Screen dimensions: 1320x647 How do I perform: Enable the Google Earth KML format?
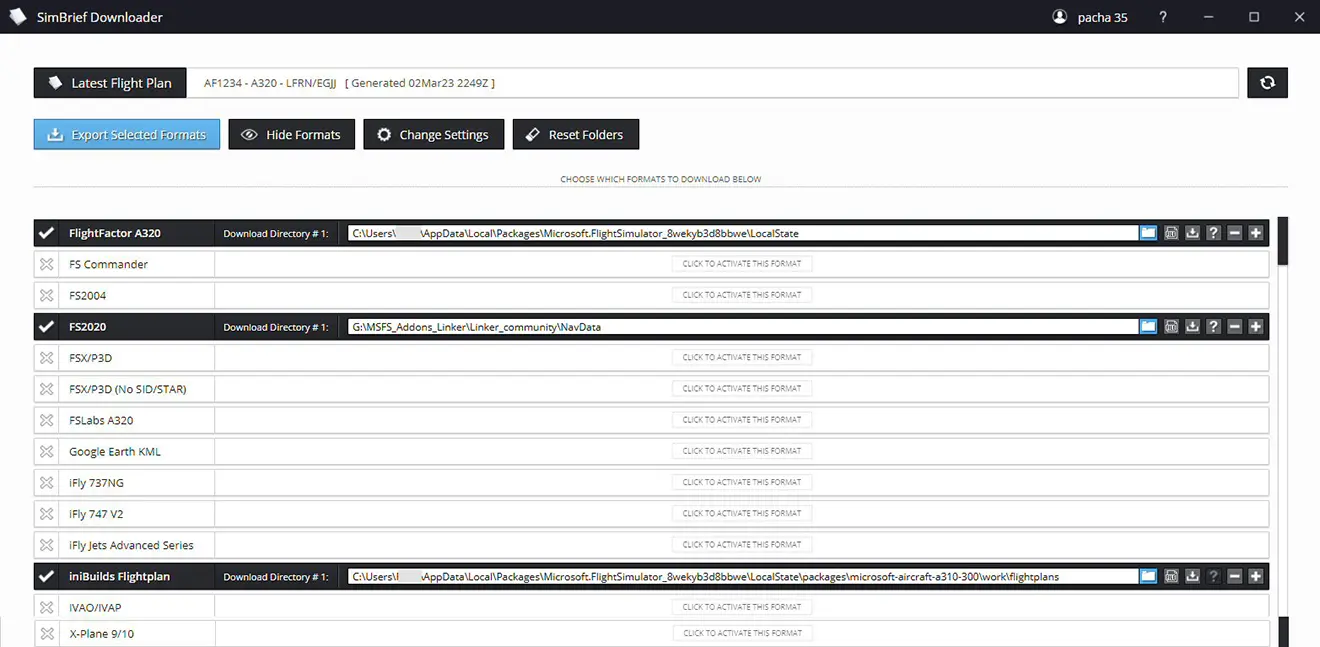[x=46, y=451]
